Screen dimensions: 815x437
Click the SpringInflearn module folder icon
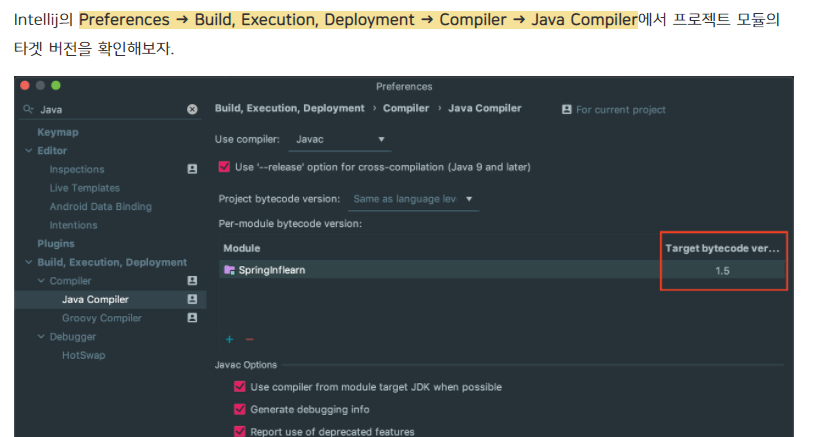[229, 270]
